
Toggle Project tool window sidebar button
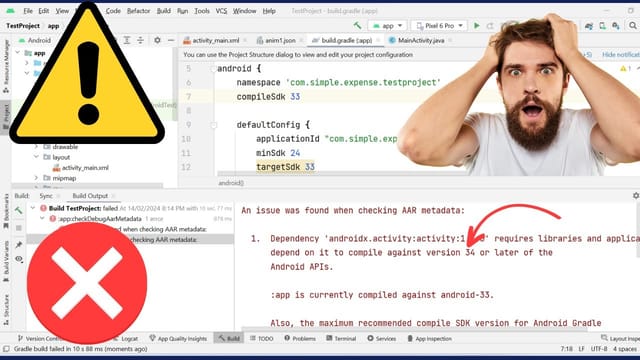pos(6,117)
